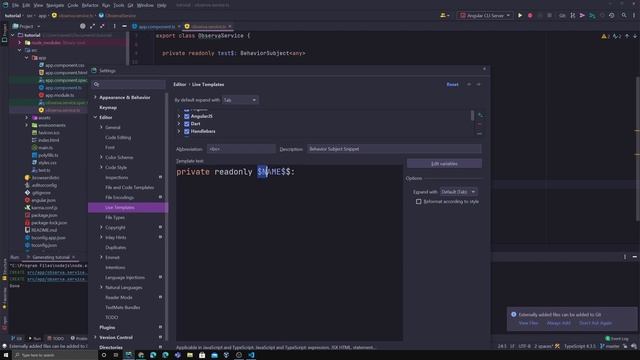Select Keymap in settings tree
The height and width of the screenshot is (360, 640).
pos(108,108)
